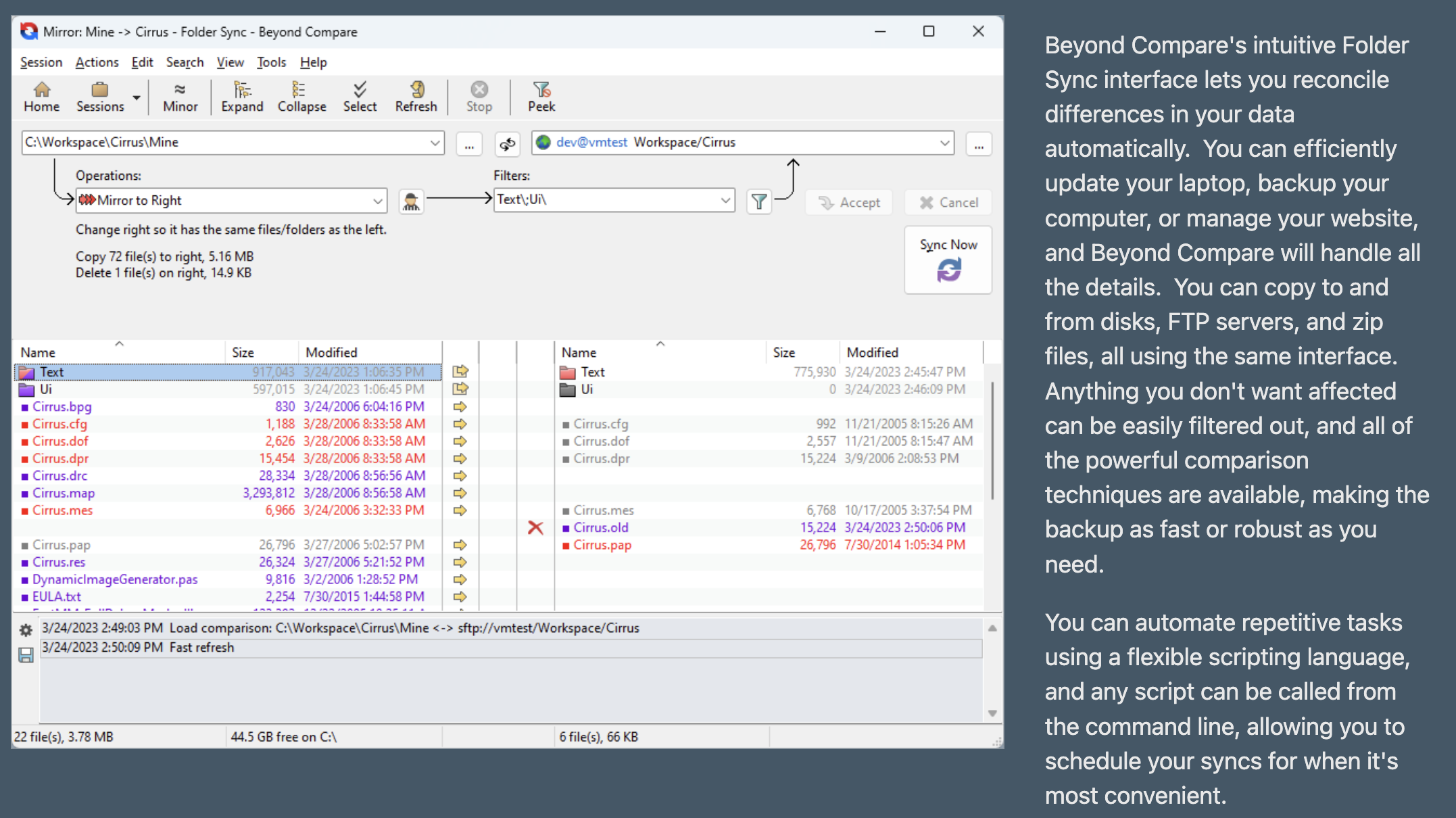Click the rules referee icon

(411, 201)
